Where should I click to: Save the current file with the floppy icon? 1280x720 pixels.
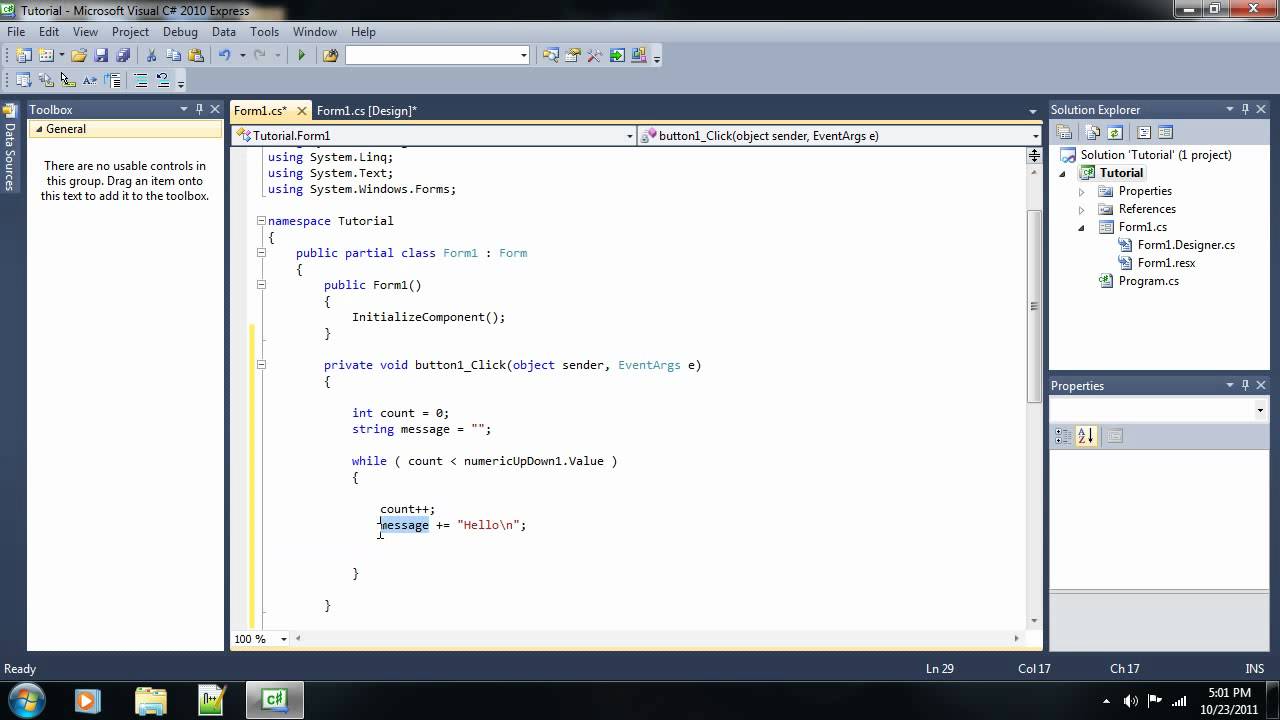pyautogui.click(x=101, y=56)
